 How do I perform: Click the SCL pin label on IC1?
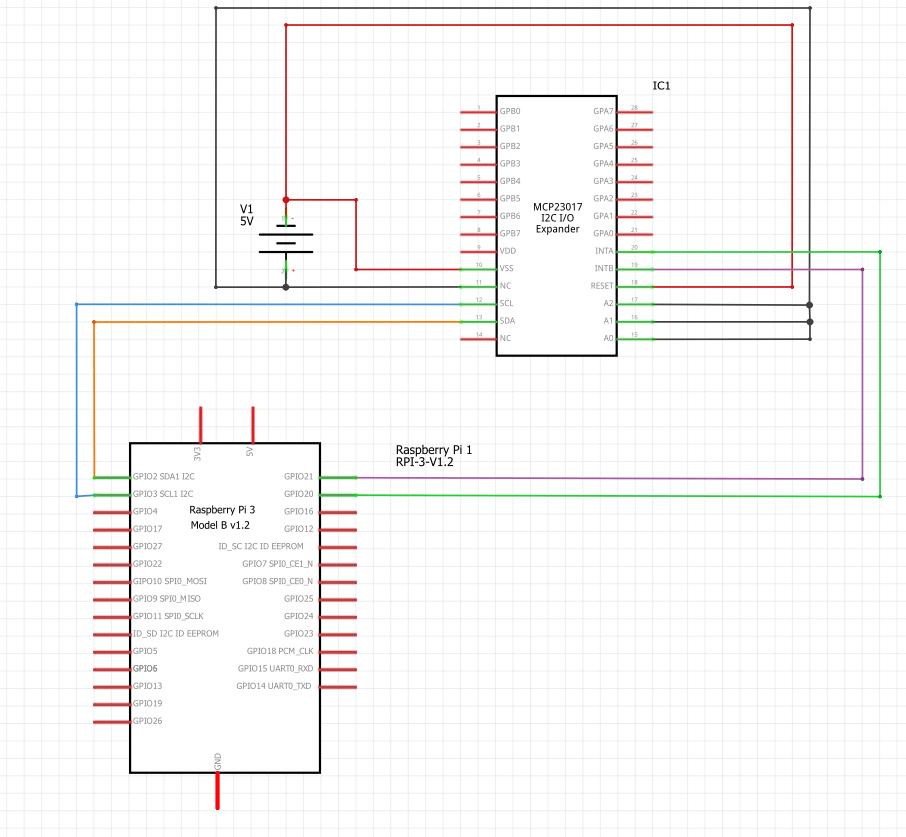[506, 303]
